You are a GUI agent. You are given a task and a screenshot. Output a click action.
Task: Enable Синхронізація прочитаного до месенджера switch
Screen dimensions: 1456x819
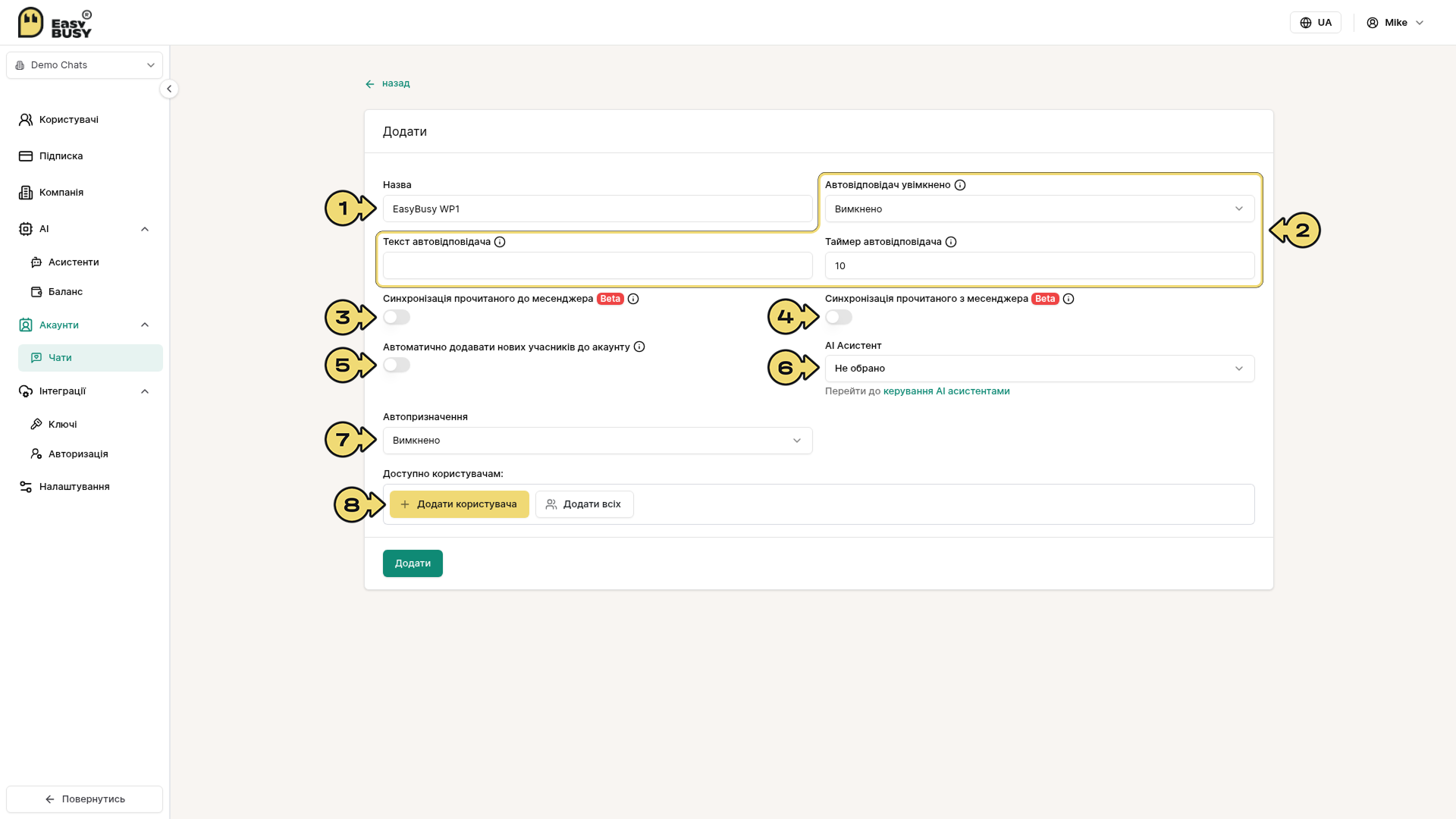[397, 317]
